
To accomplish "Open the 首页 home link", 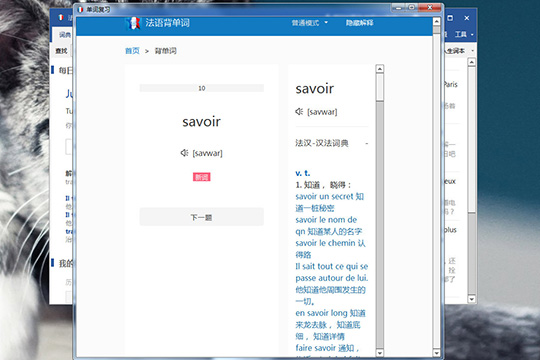I will click(x=132, y=51).
